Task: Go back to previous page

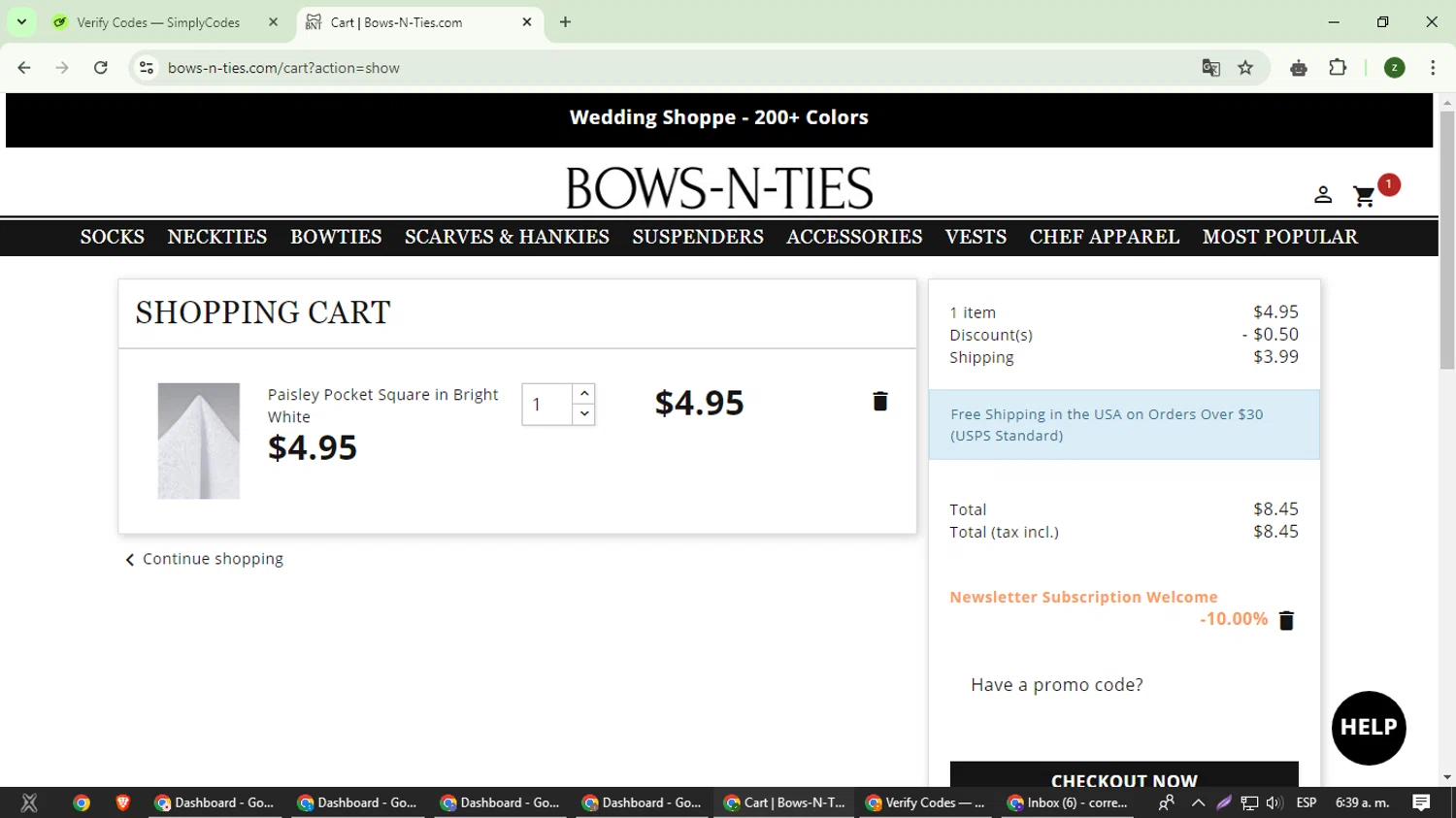Action: [24, 68]
